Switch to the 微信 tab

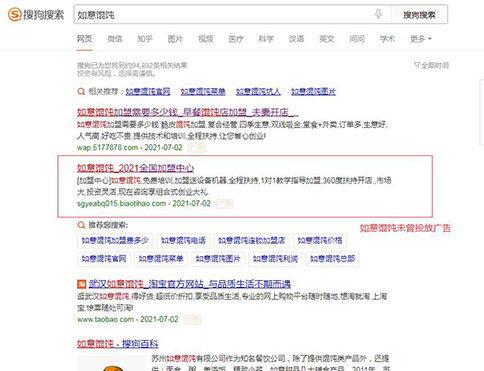[115, 39]
